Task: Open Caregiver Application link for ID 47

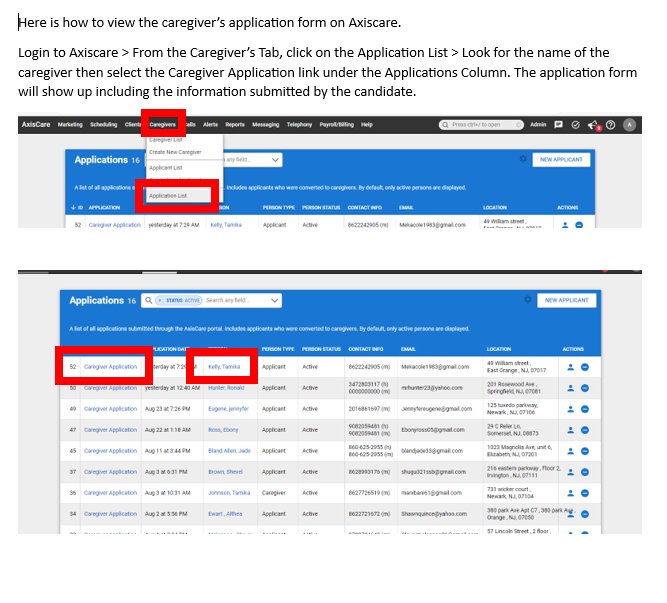Action: 111,430
